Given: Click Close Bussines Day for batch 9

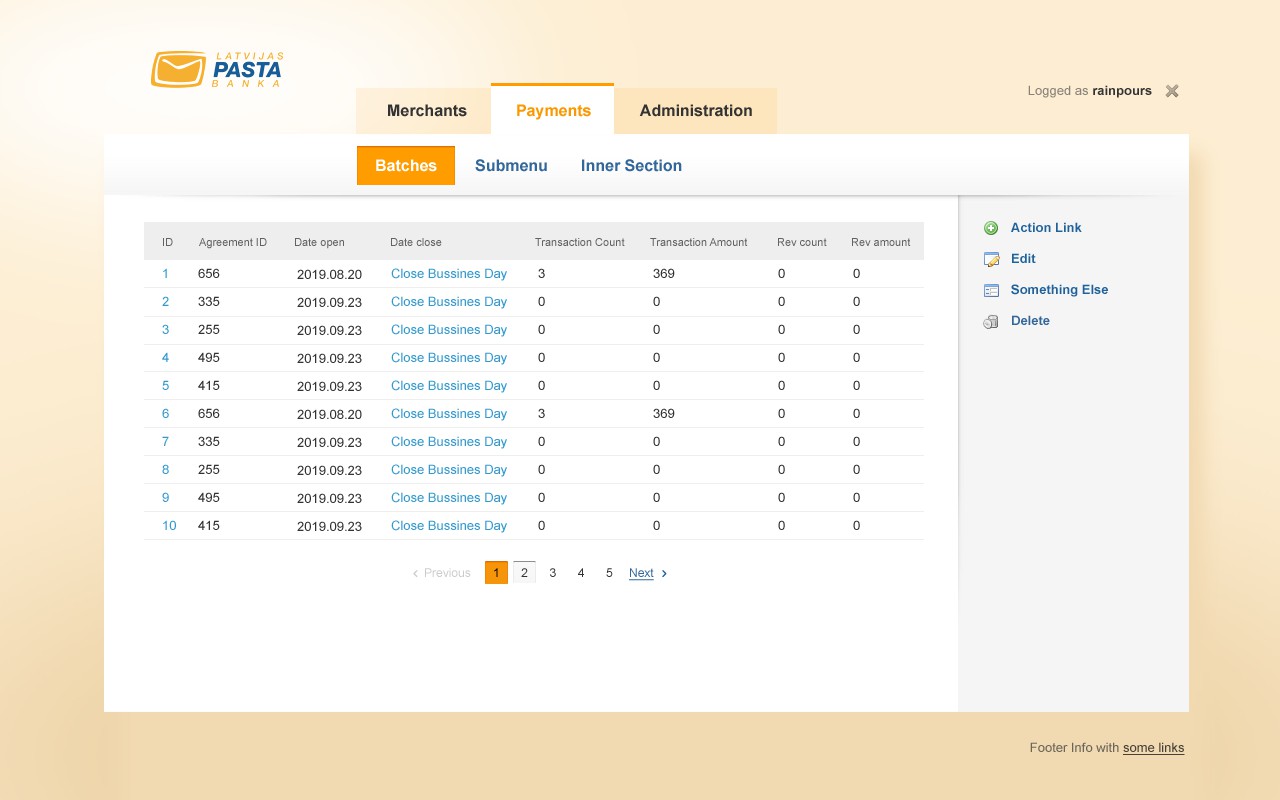Looking at the screenshot, I should tap(449, 498).
